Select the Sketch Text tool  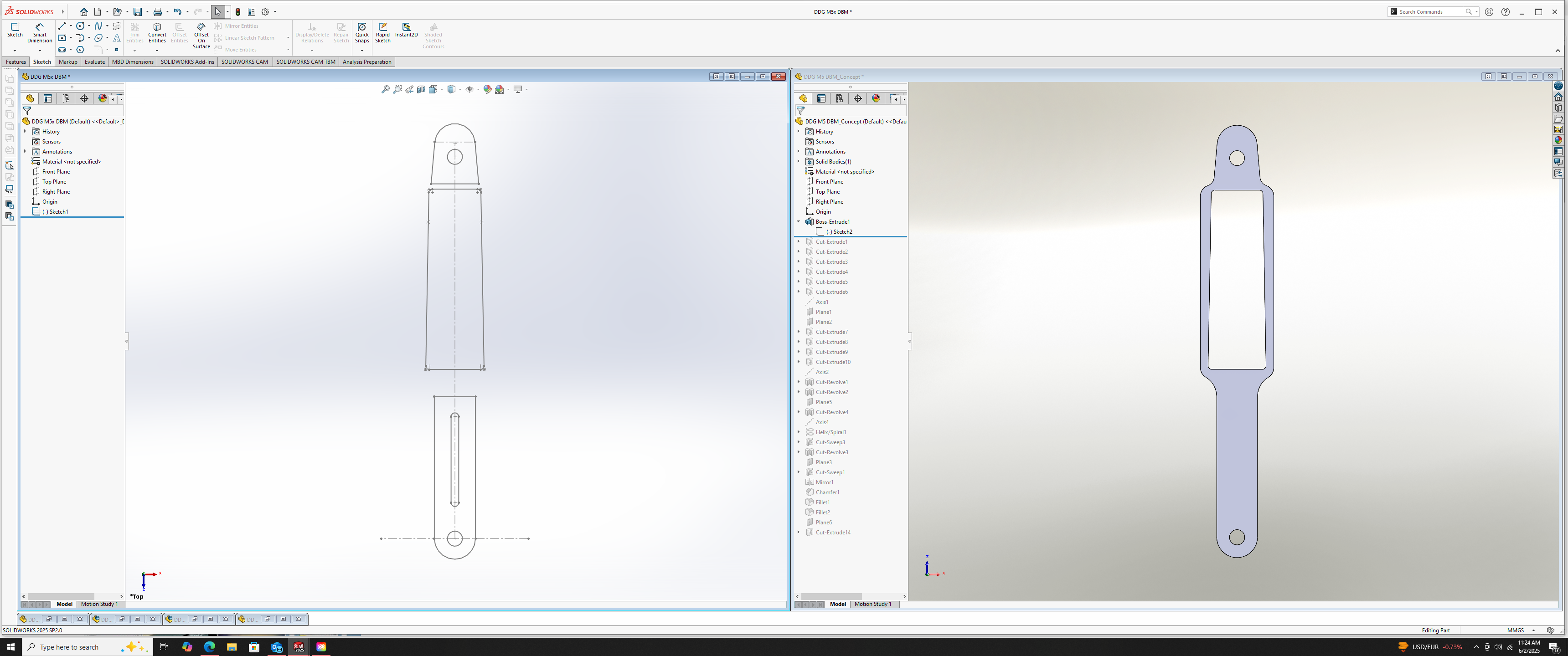(117, 38)
